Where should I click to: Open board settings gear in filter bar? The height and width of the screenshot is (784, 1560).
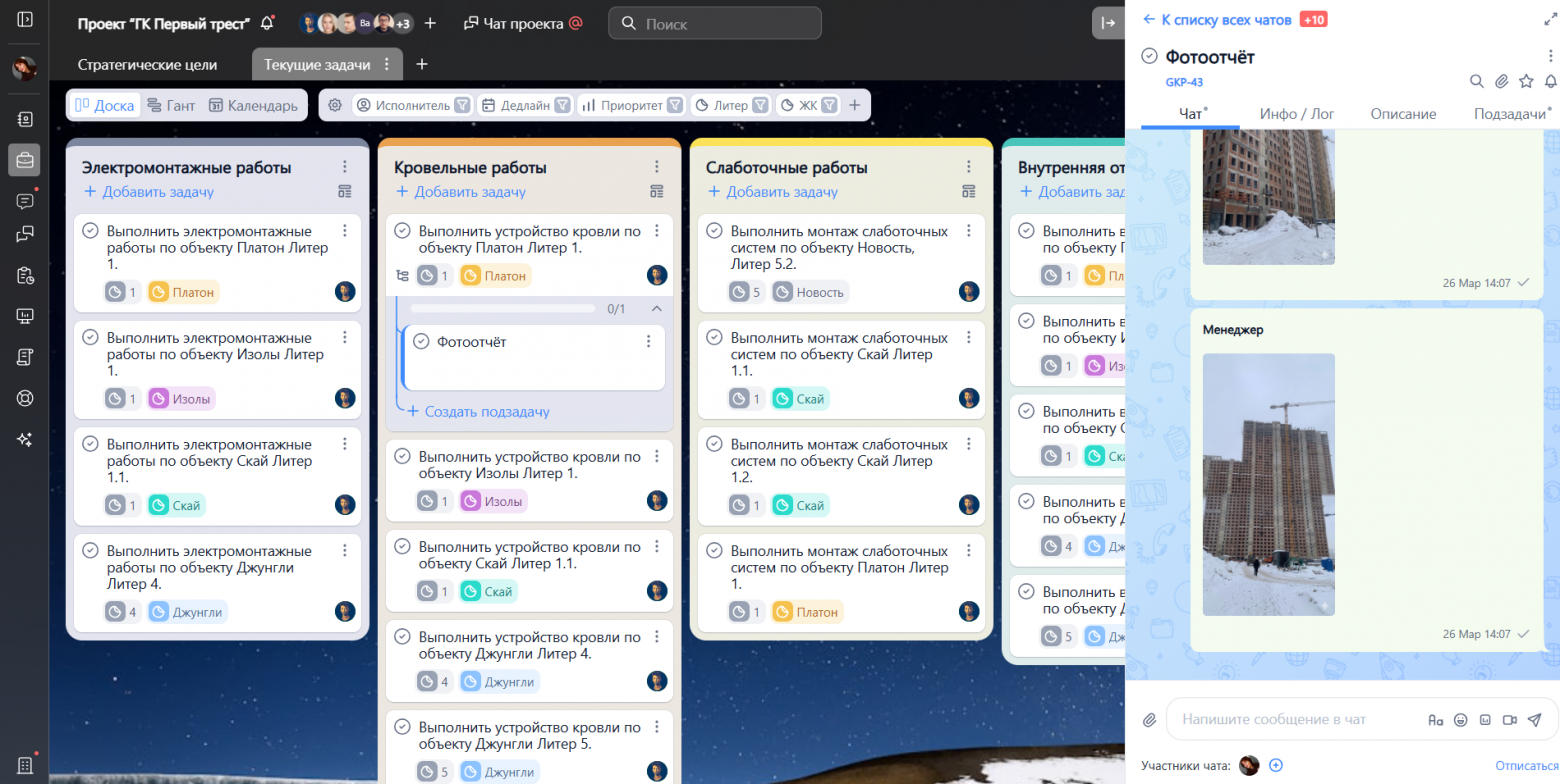click(x=335, y=105)
